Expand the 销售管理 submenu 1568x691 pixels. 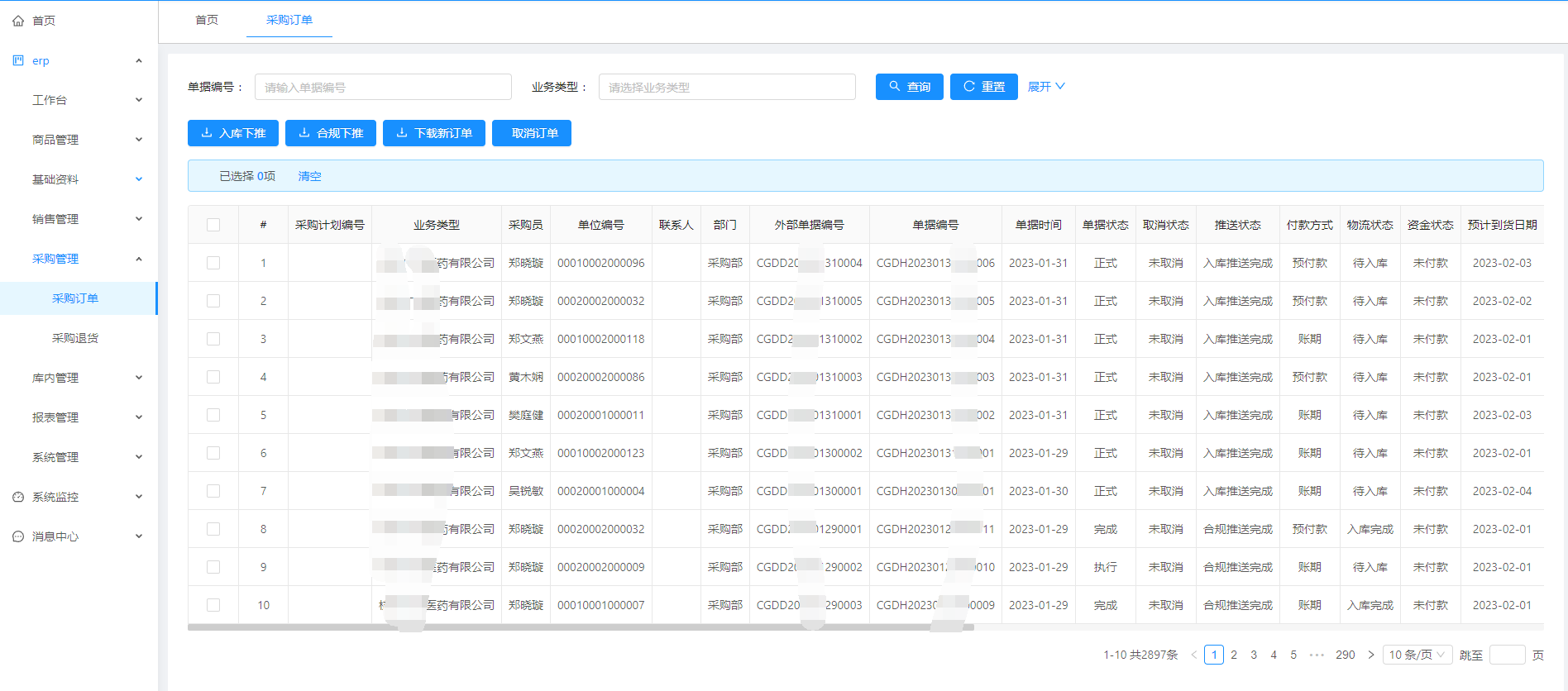[x=139, y=219]
